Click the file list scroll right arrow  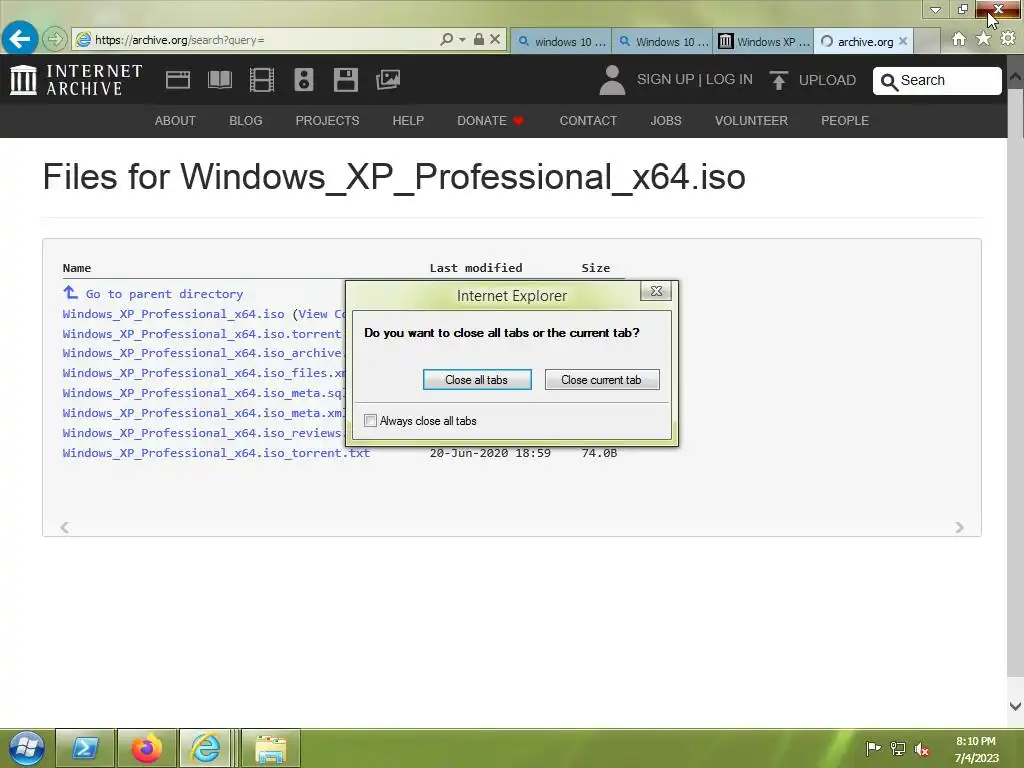pyautogui.click(x=959, y=527)
